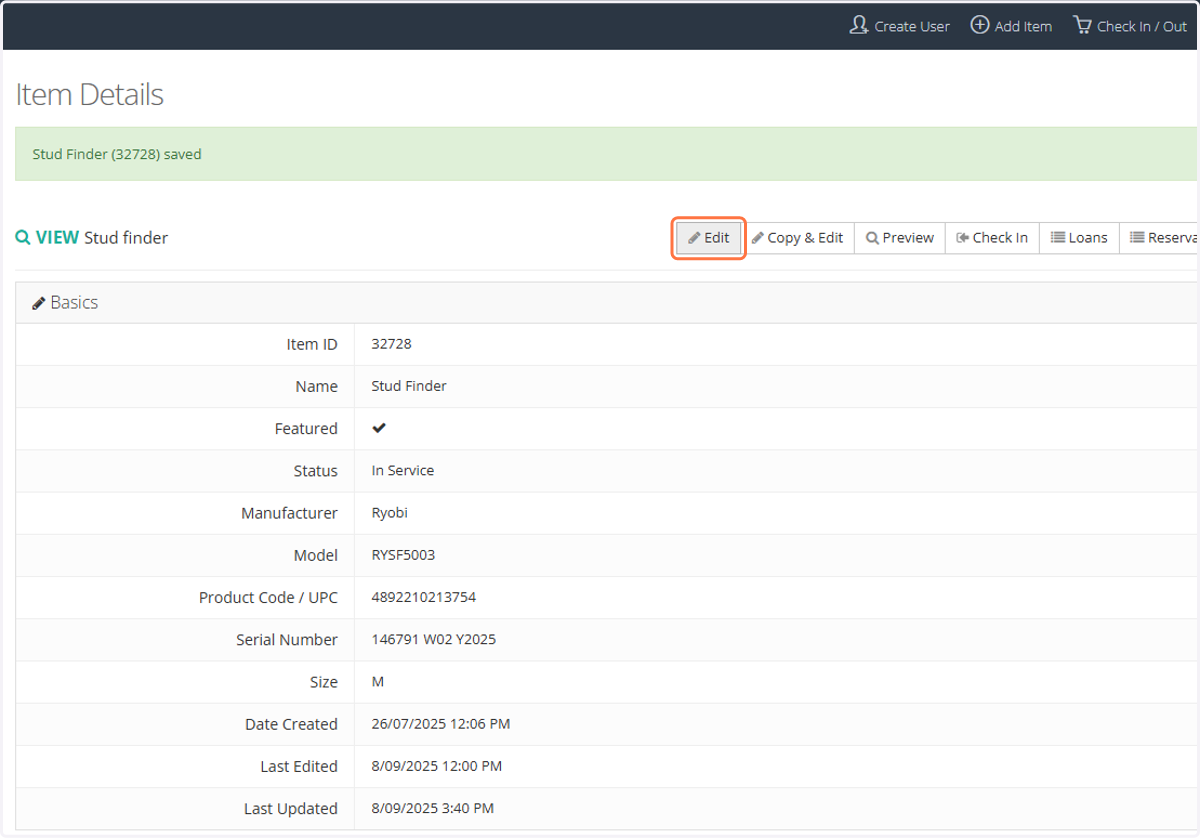This screenshot has height=838, width=1200.
Task: Click the Copy & Edit button
Action: 798,238
